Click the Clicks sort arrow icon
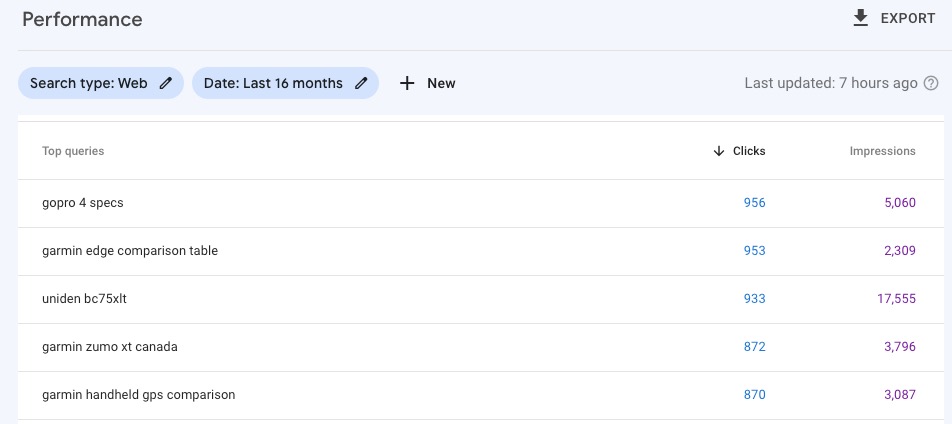The height and width of the screenshot is (424, 952). click(718, 151)
